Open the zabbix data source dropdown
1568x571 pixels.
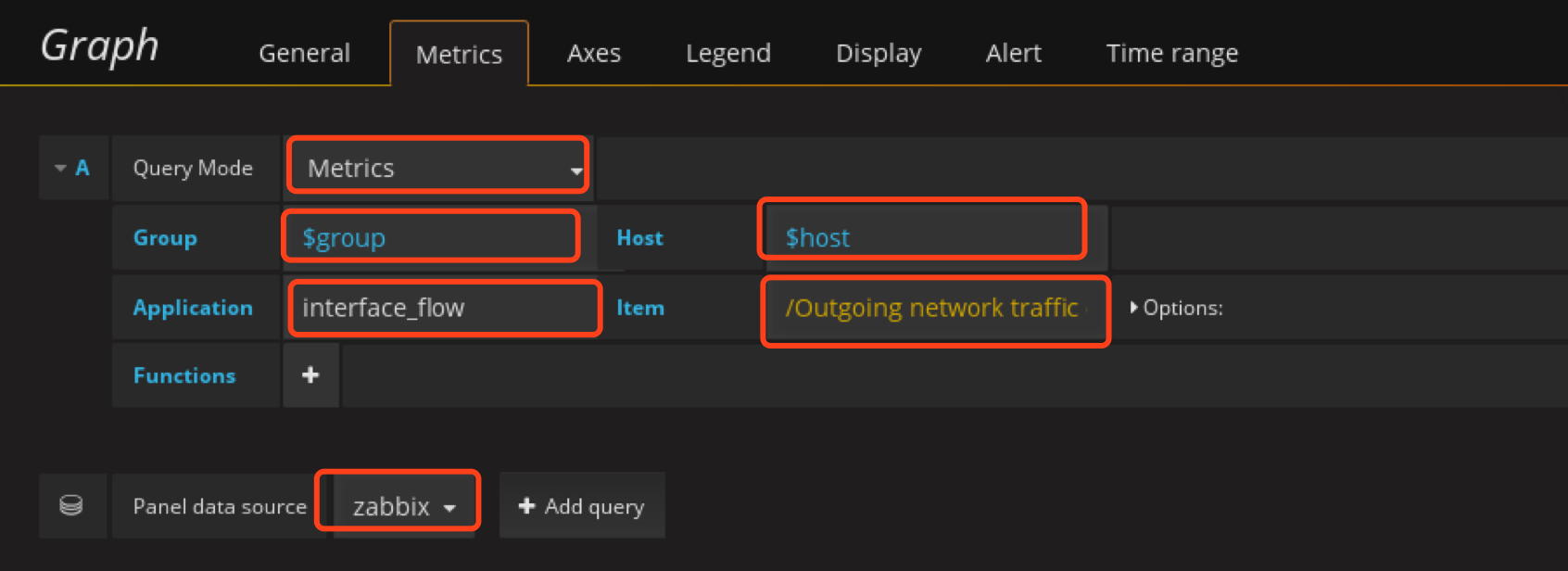pyautogui.click(x=404, y=507)
